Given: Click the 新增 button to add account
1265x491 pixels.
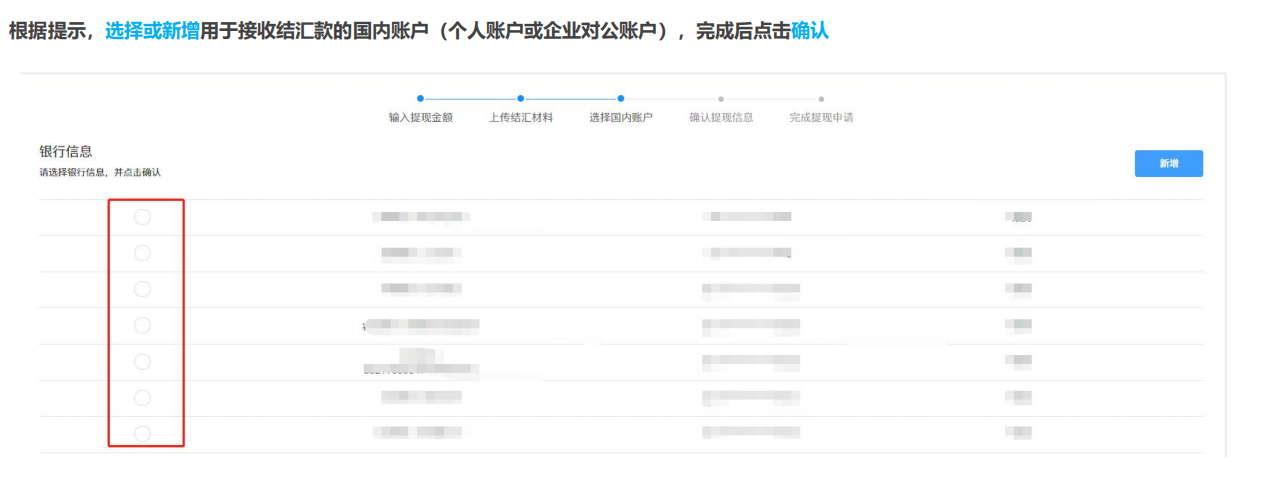Looking at the screenshot, I should (x=1168, y=163).
